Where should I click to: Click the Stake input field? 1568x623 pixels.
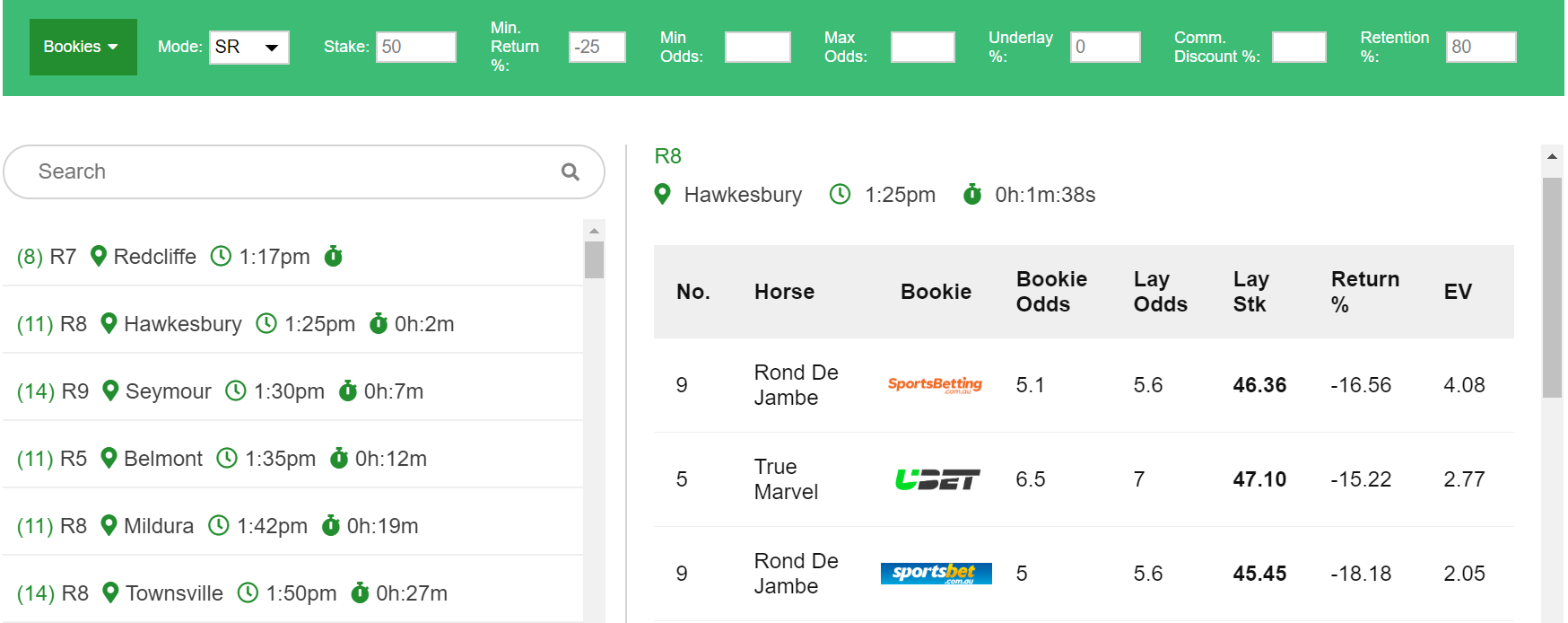[x=416, y=47]
